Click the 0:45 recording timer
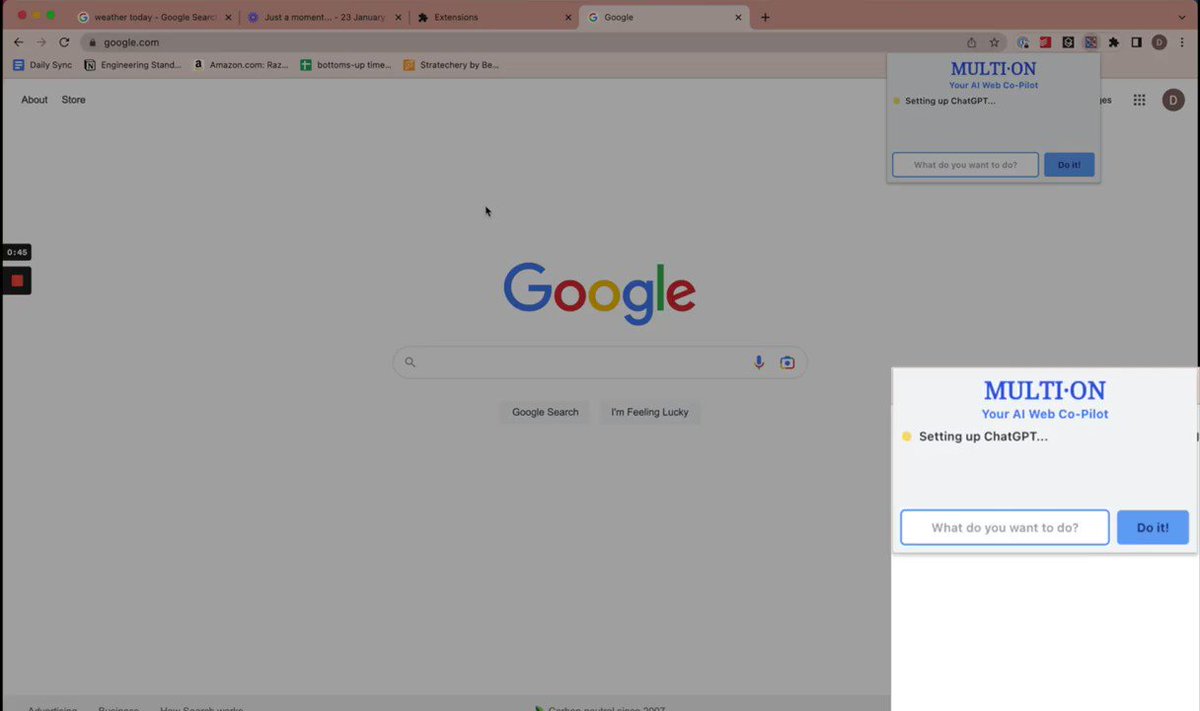Screen dimensions: 1200x711 click(x=17, y=253)
